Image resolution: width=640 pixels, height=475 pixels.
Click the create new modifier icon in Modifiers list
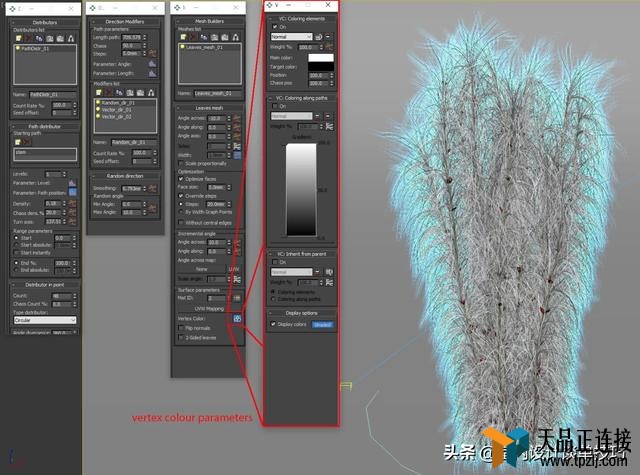tap(98, 92)
